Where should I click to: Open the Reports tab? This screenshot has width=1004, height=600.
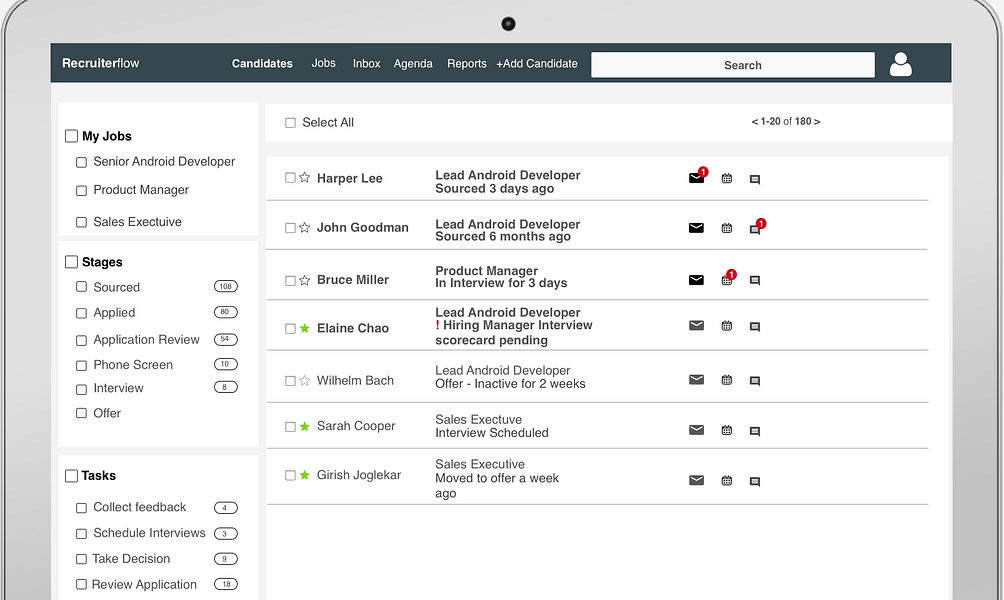(467, 64)
